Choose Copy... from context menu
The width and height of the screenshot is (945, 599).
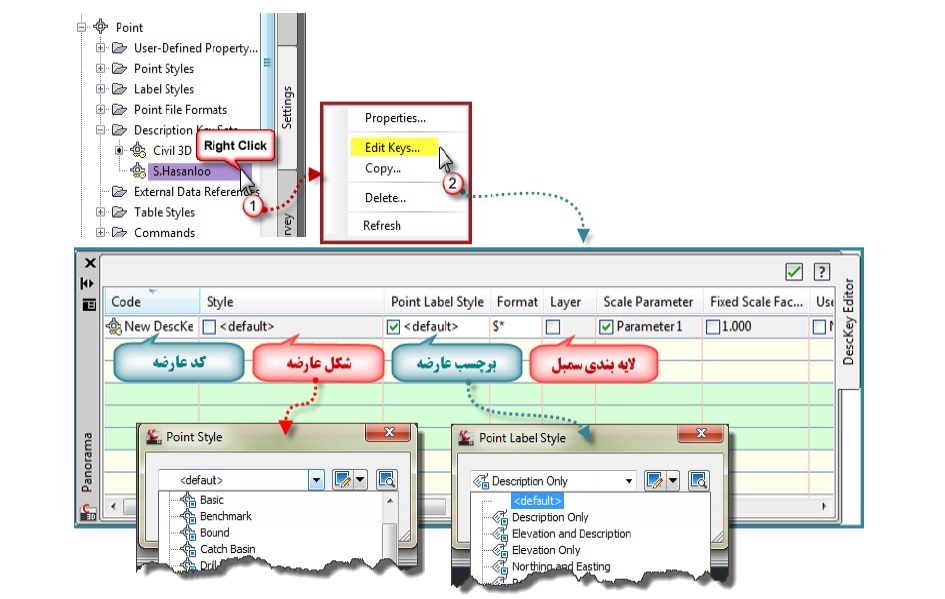[x=383, y=168]
